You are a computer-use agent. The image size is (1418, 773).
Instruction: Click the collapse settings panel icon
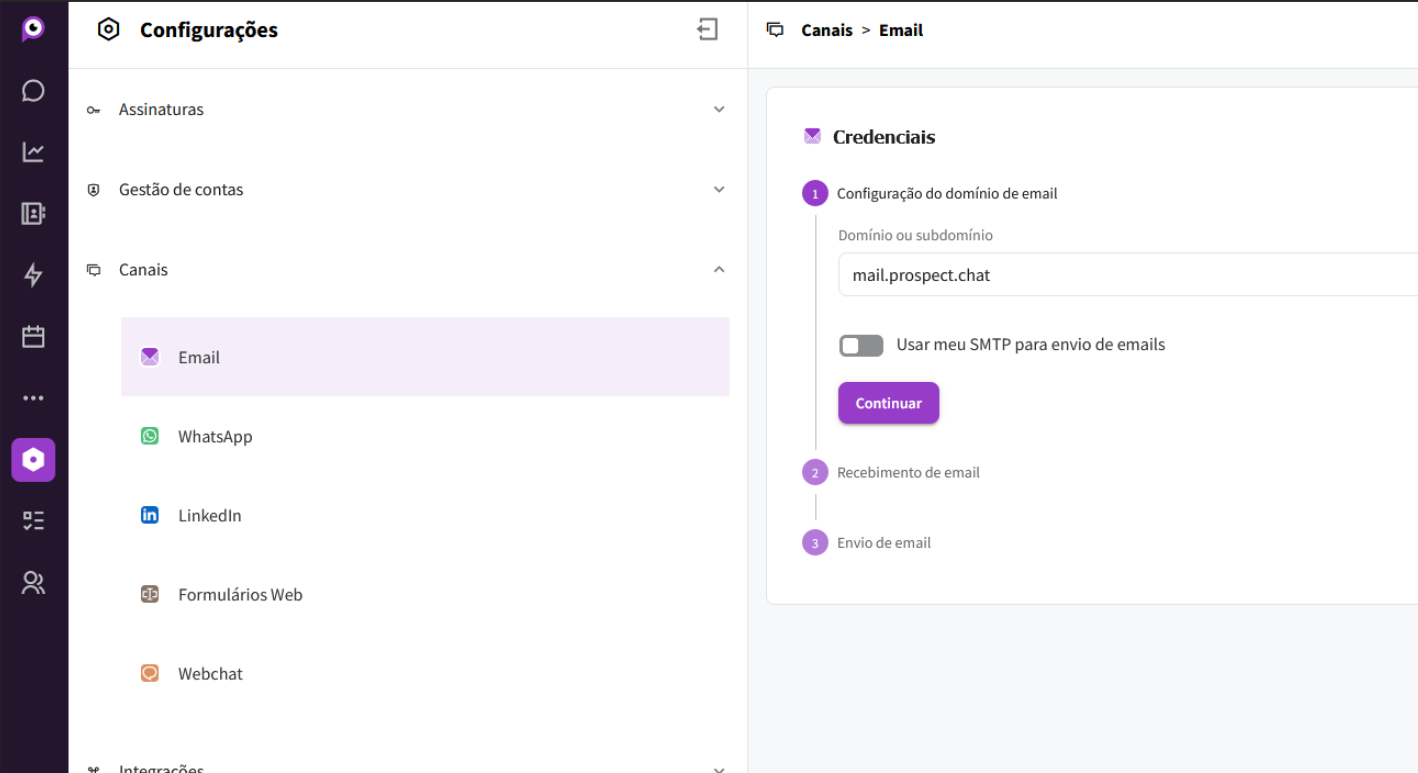pos(707,30)
